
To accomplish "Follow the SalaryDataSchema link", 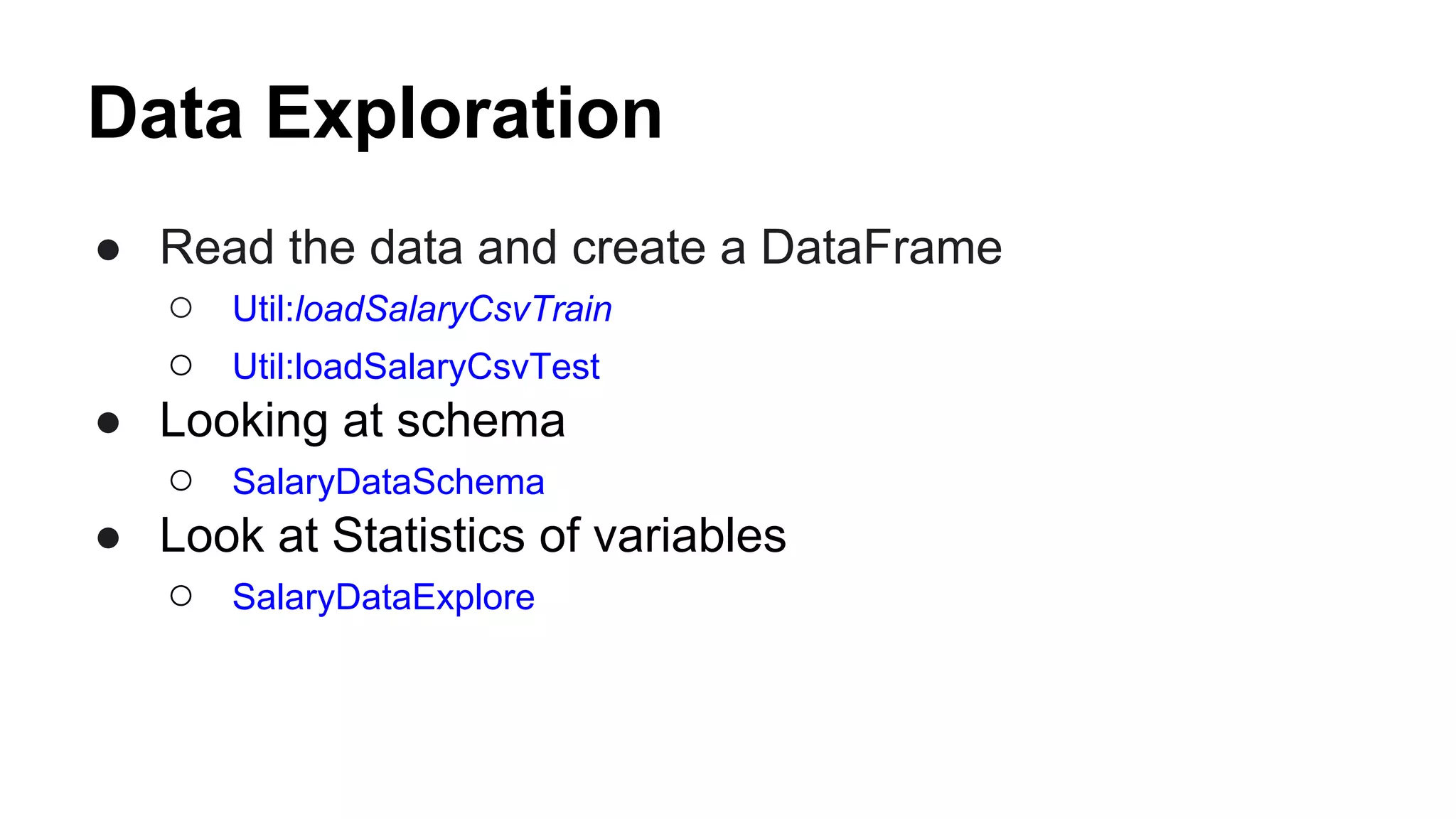I will click(388, 482).
